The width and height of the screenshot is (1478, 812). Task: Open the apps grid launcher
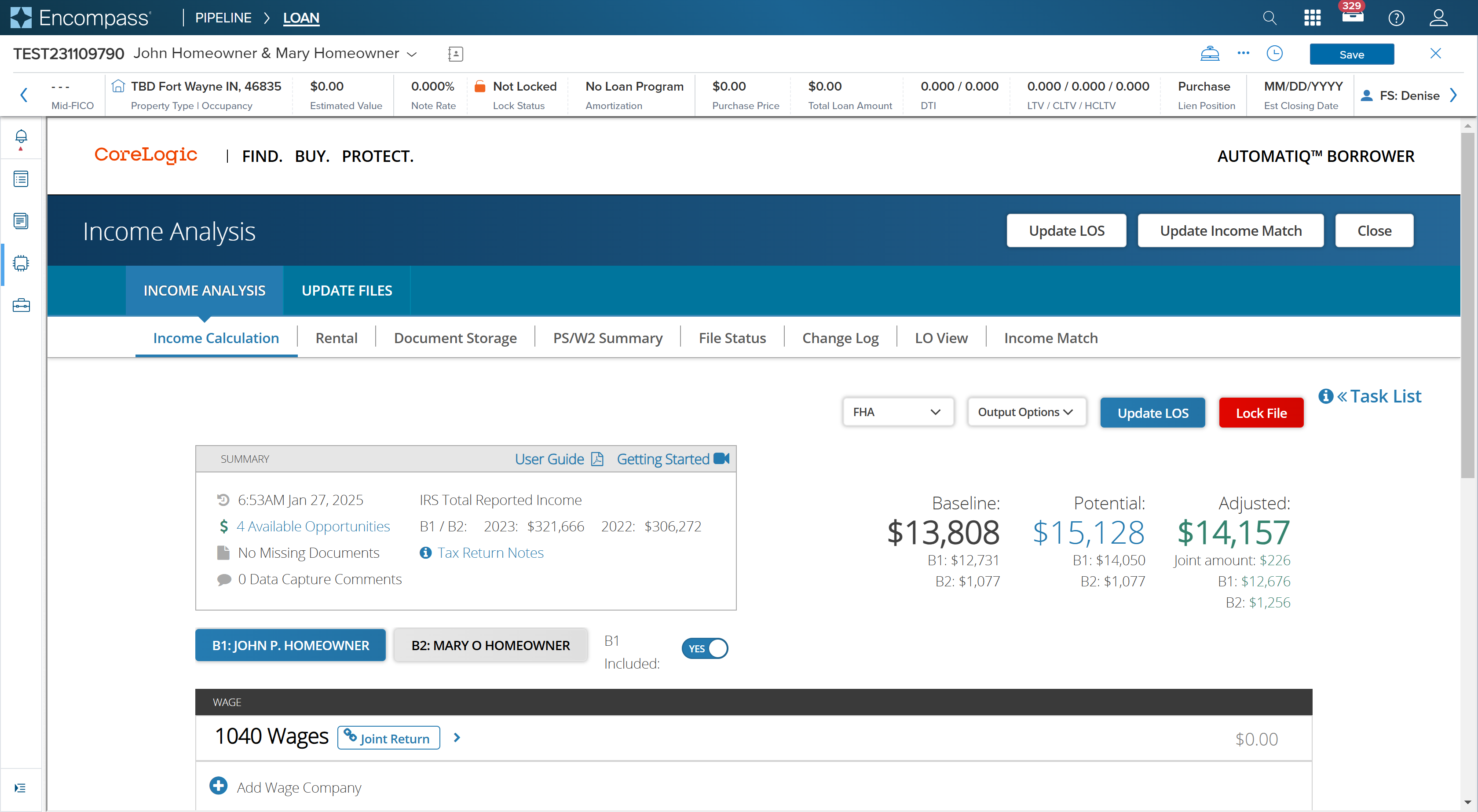pyautogui.click(x=1312, y=18)
